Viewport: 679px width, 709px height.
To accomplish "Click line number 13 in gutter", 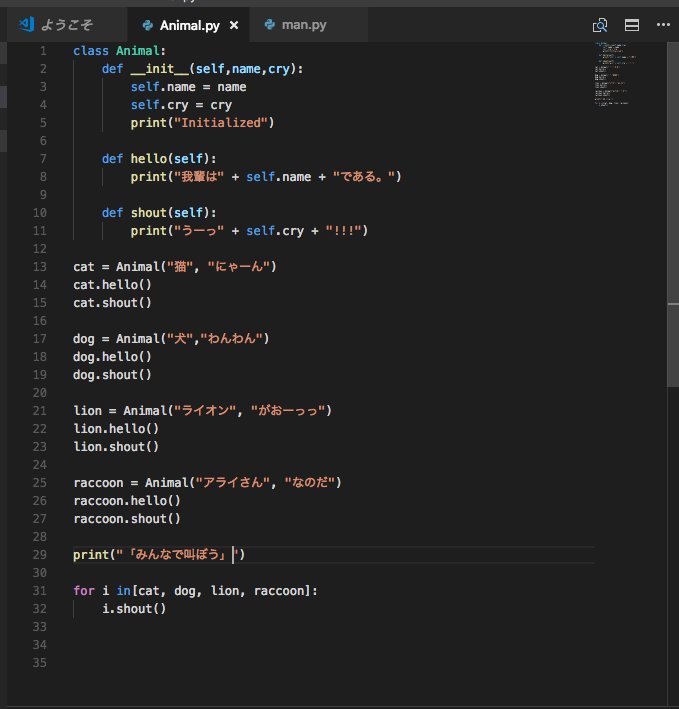I will 40,267.
